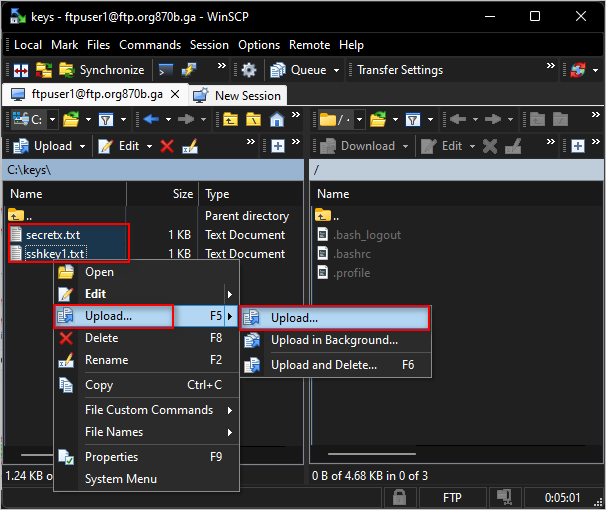Open the Options menu
Viewport: 606px width, 510px height.
tap(259, 45)
